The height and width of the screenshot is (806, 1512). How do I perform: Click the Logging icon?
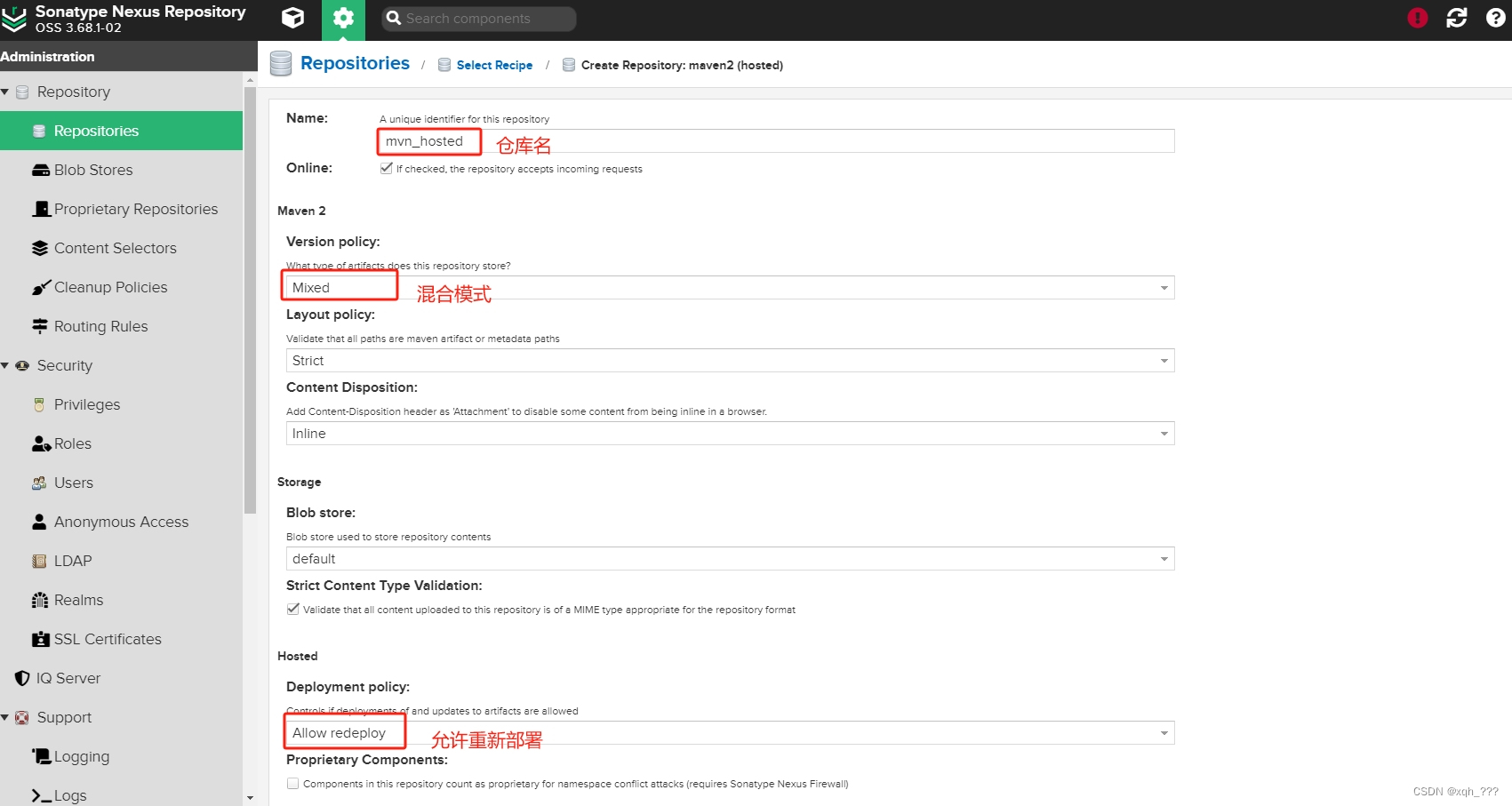point(42,756)
